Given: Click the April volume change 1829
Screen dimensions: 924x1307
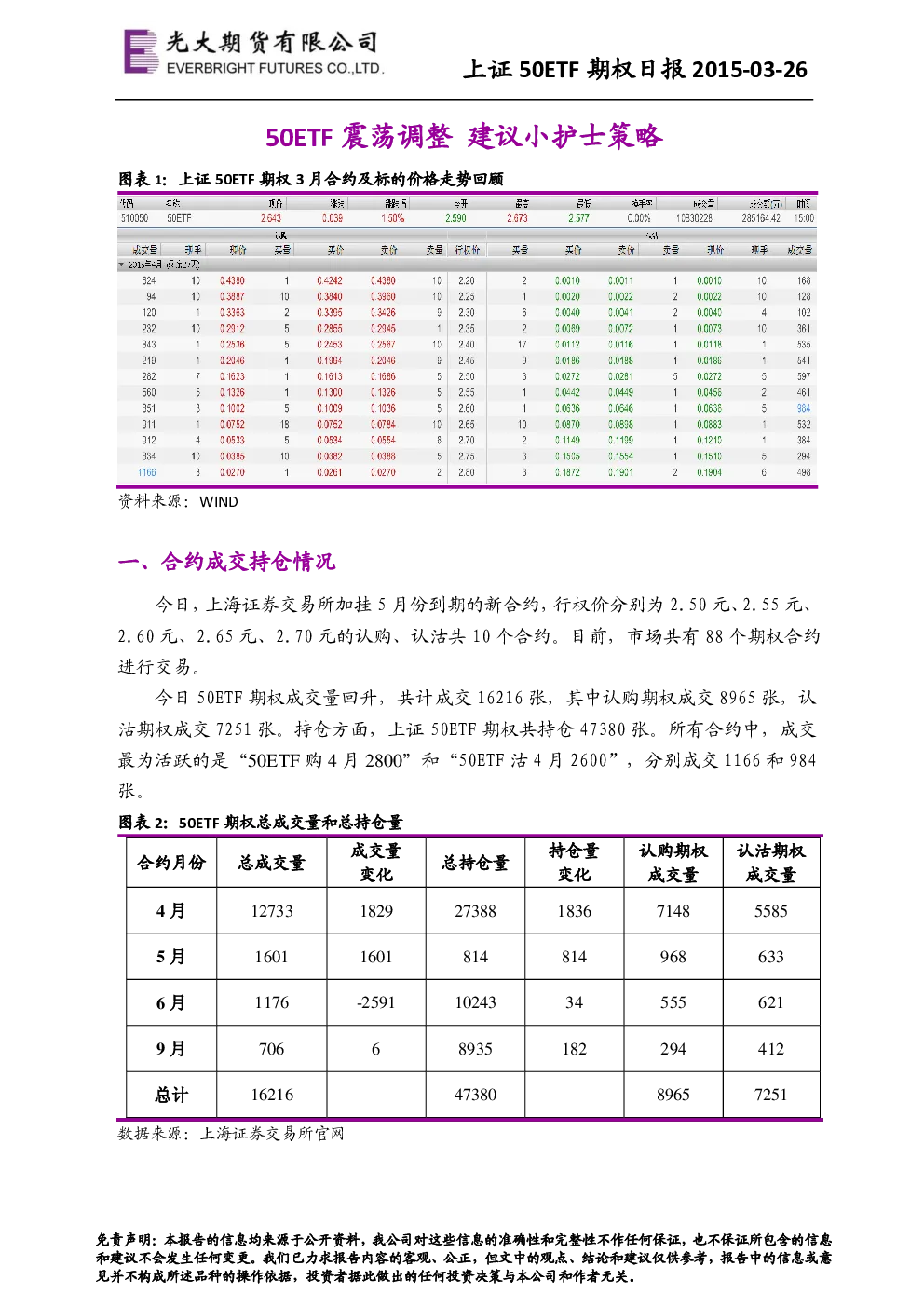Looking at the screenshot, I should pyautogui.click(x=376, y=911).
